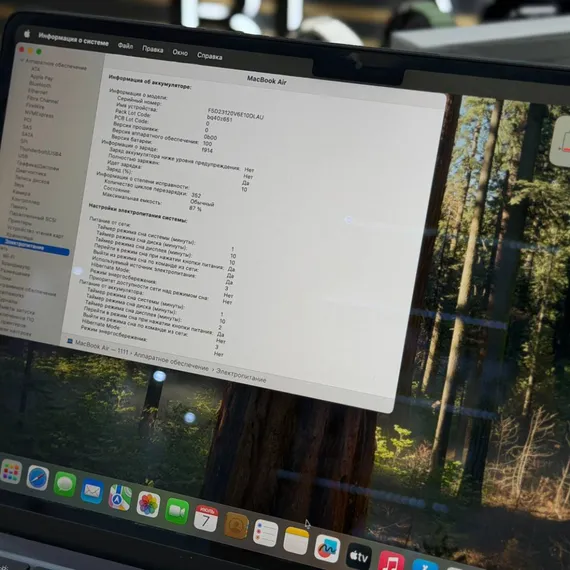Select Графика/Дисплеи in the sidebar
This screenshot has height=570, width=570.
tap(38, 165)
